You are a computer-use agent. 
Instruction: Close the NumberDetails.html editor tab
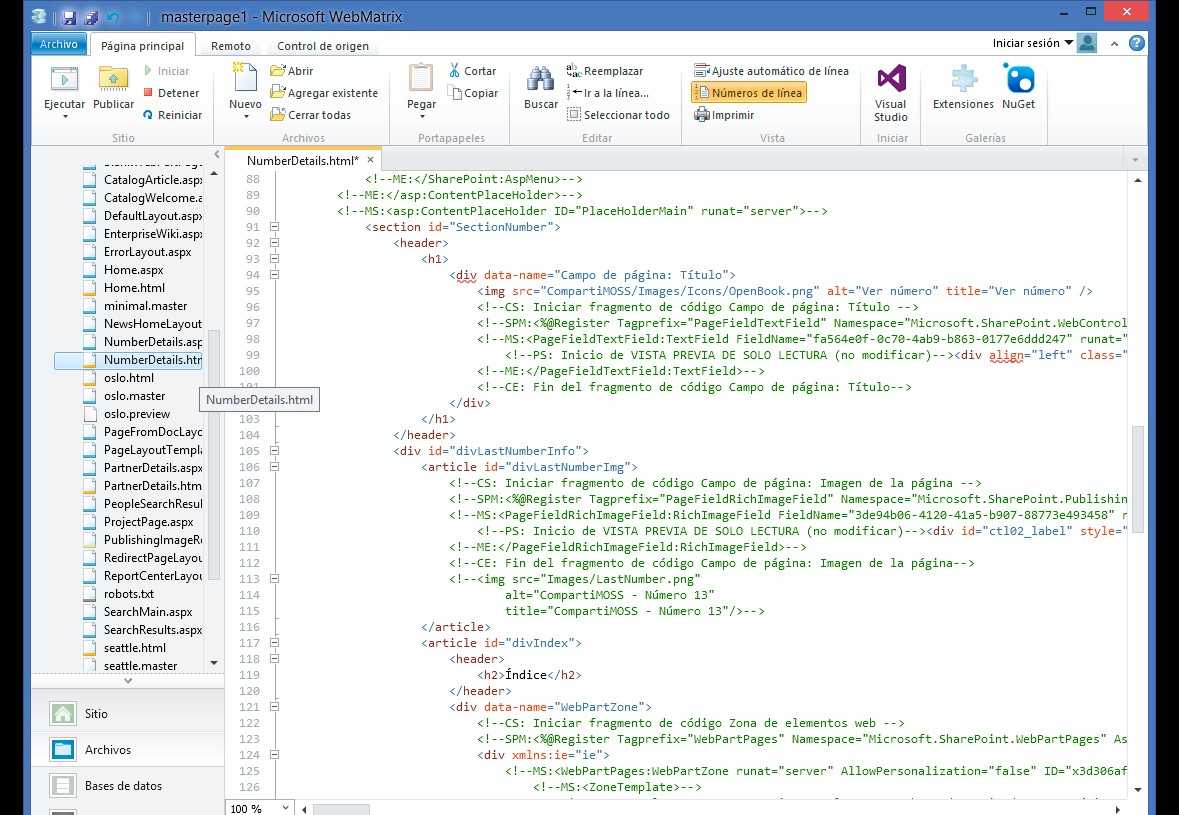(x=371, y=160)
